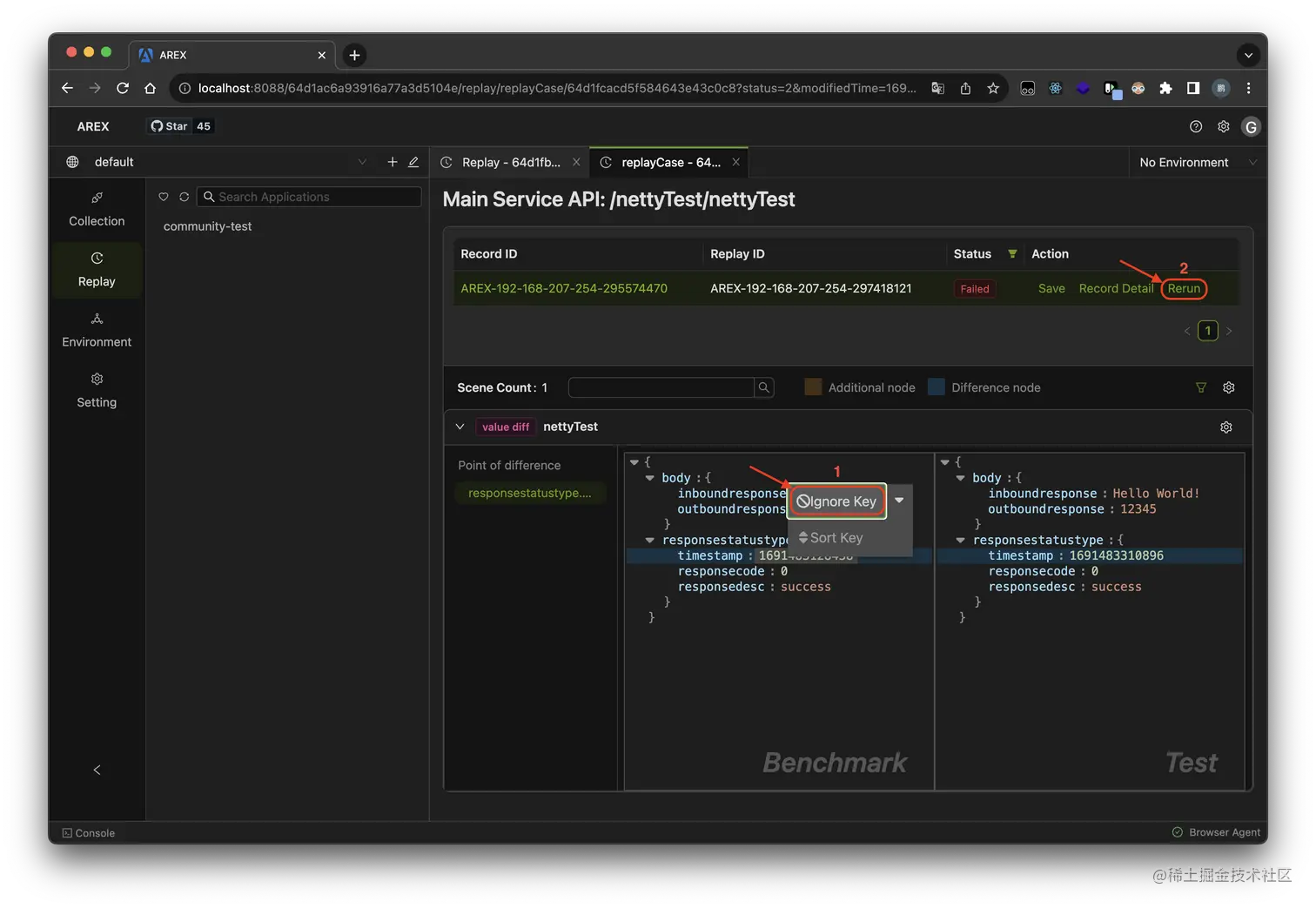Open a new browser tab
Screen dimensions: 1316x908
pyautogui.click(x=354, y=55)
